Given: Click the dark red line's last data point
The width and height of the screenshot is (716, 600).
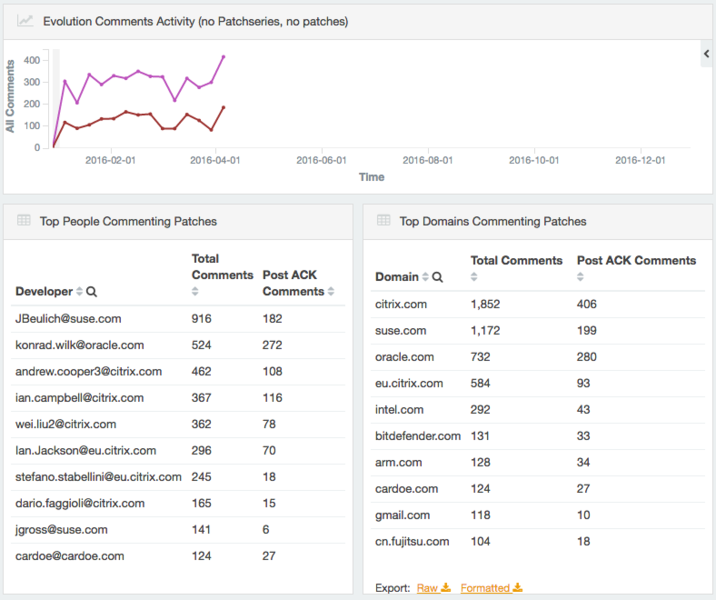Looking at the screenshot, I should [x=223, y=107].
